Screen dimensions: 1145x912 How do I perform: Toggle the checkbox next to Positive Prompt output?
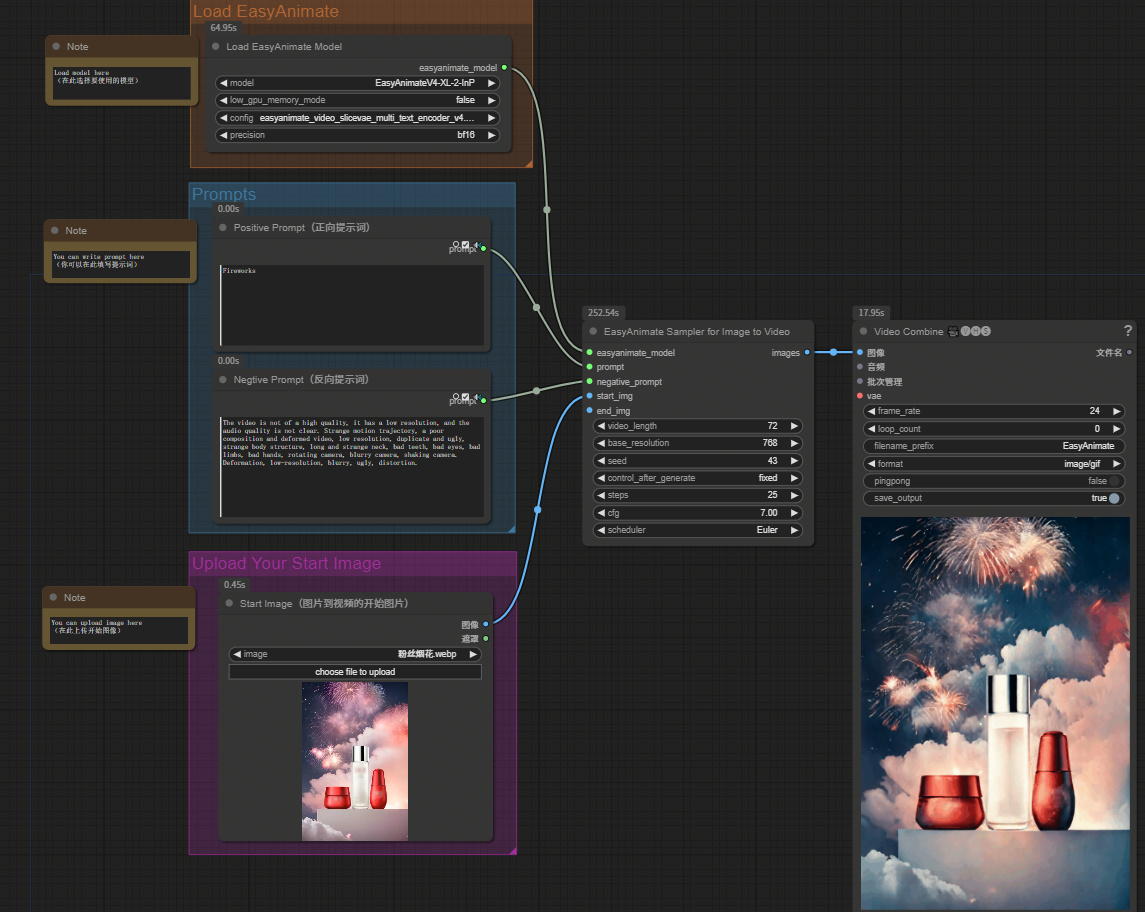pos(465,245)
